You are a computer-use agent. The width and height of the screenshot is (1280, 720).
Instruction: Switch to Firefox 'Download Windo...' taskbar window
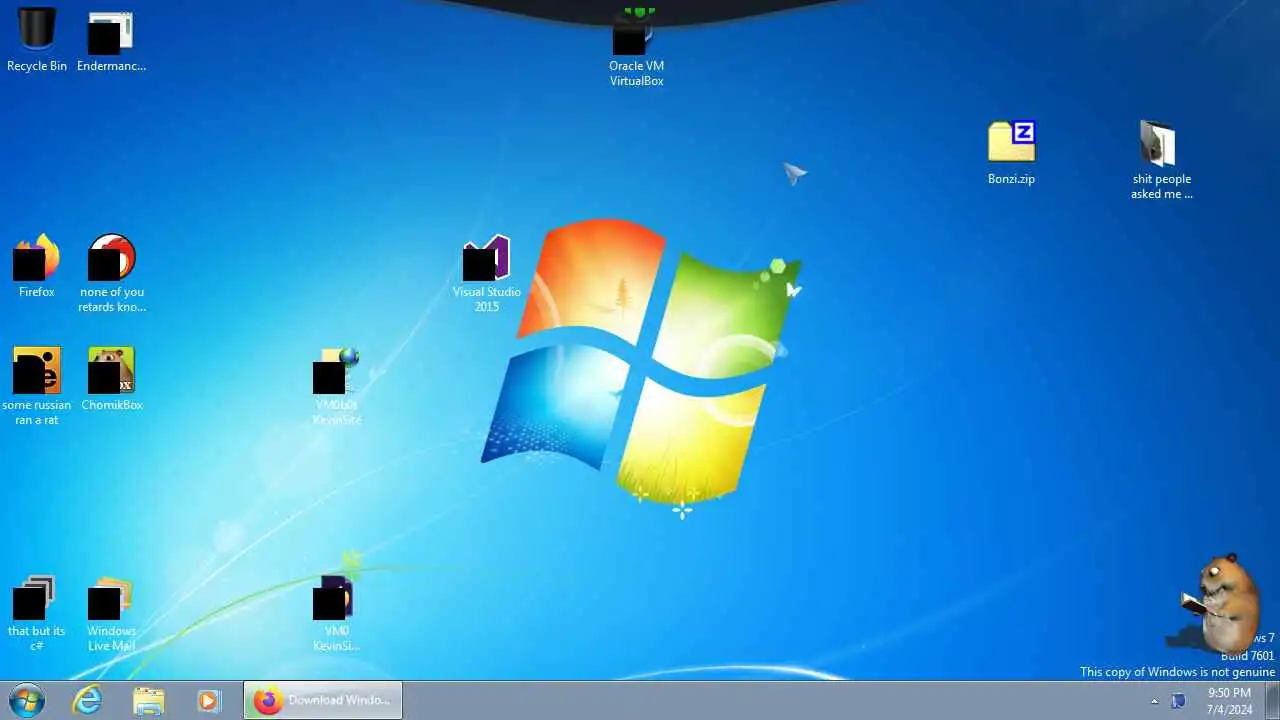click(x=323, y=700)
